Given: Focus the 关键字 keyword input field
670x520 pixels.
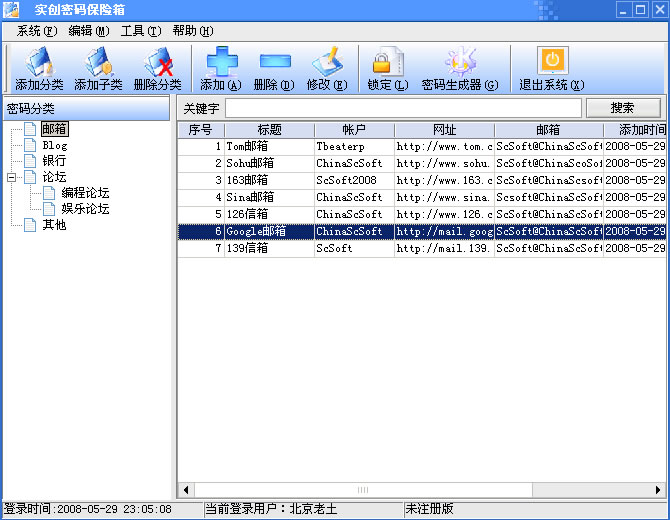Looking at the screenshot, I should [403, 108].
